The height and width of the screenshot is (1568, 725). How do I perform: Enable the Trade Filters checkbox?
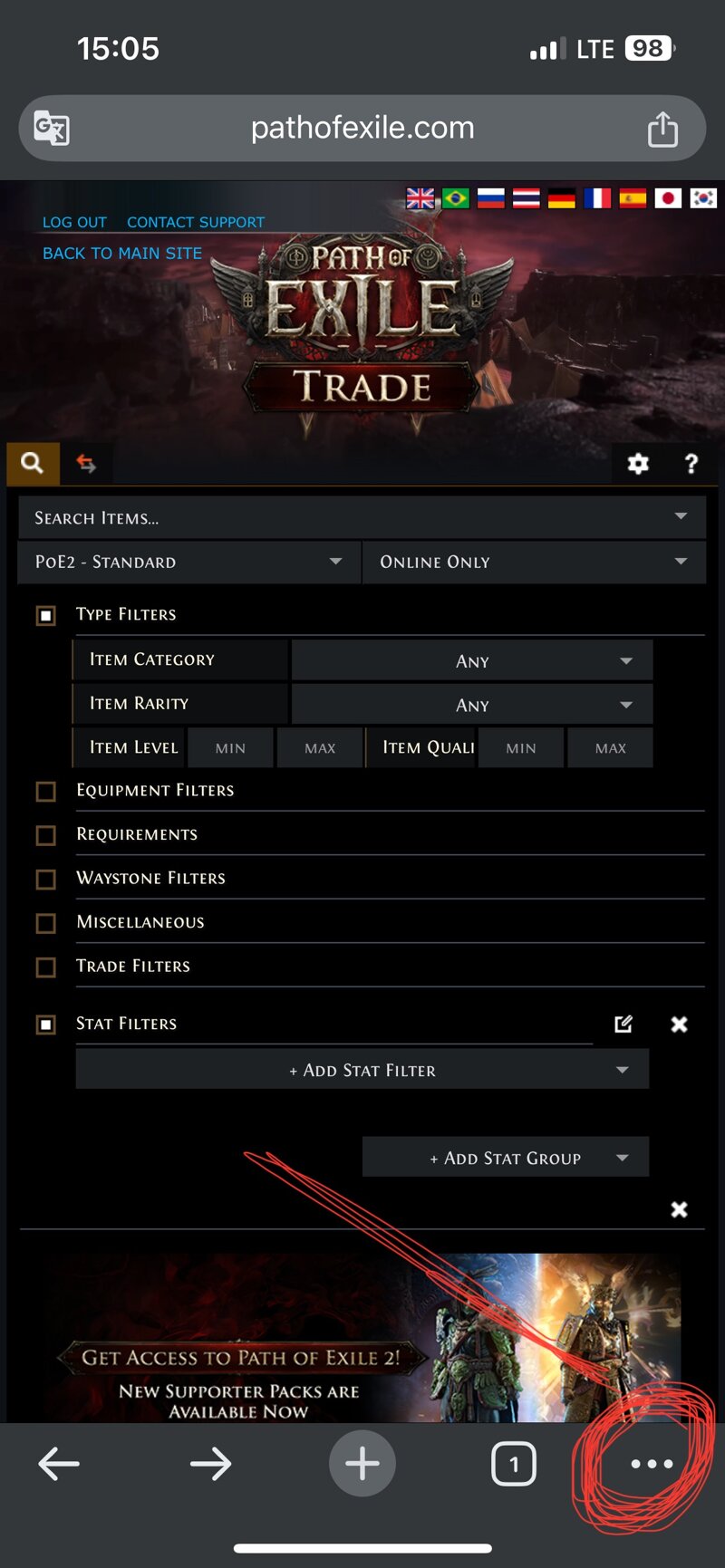(45, 967)
